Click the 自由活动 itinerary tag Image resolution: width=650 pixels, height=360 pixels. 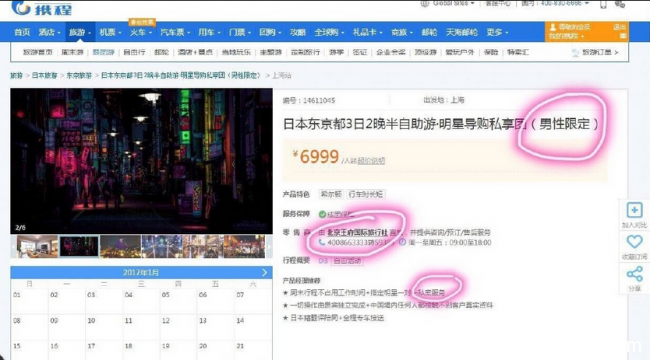(347, 261)
